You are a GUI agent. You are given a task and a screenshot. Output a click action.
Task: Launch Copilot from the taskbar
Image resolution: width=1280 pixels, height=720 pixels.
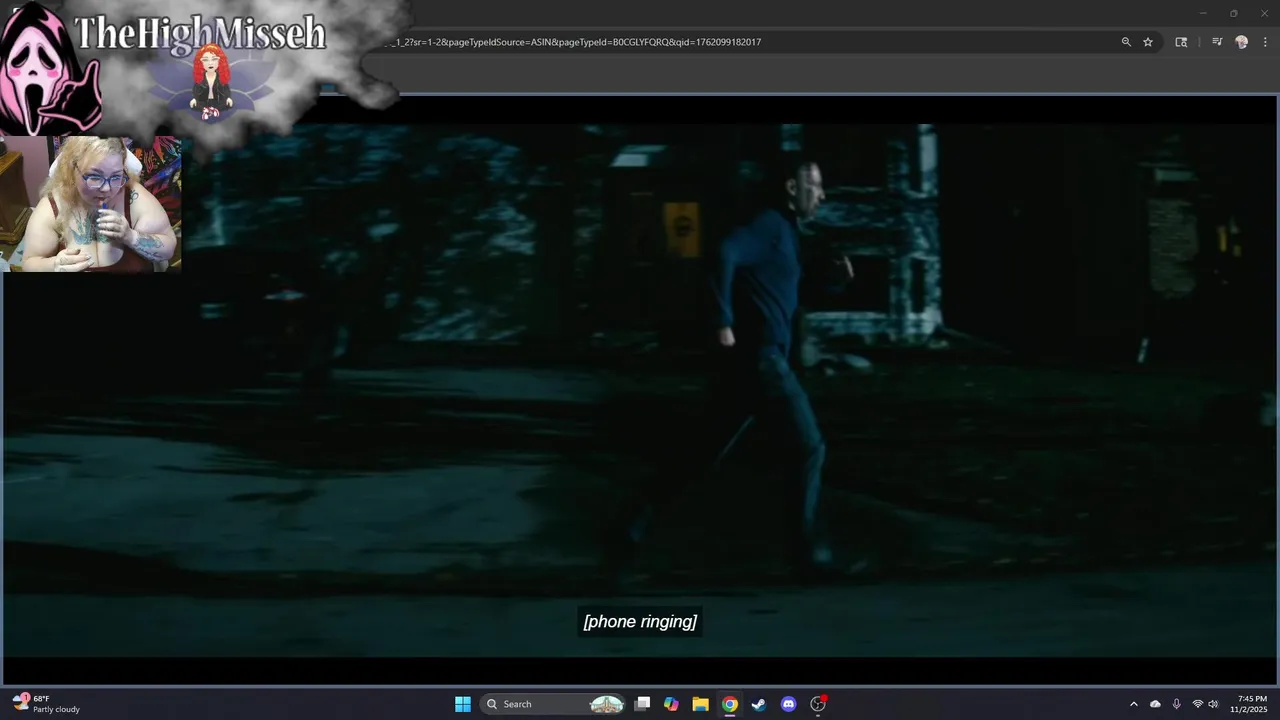[671, 704]
